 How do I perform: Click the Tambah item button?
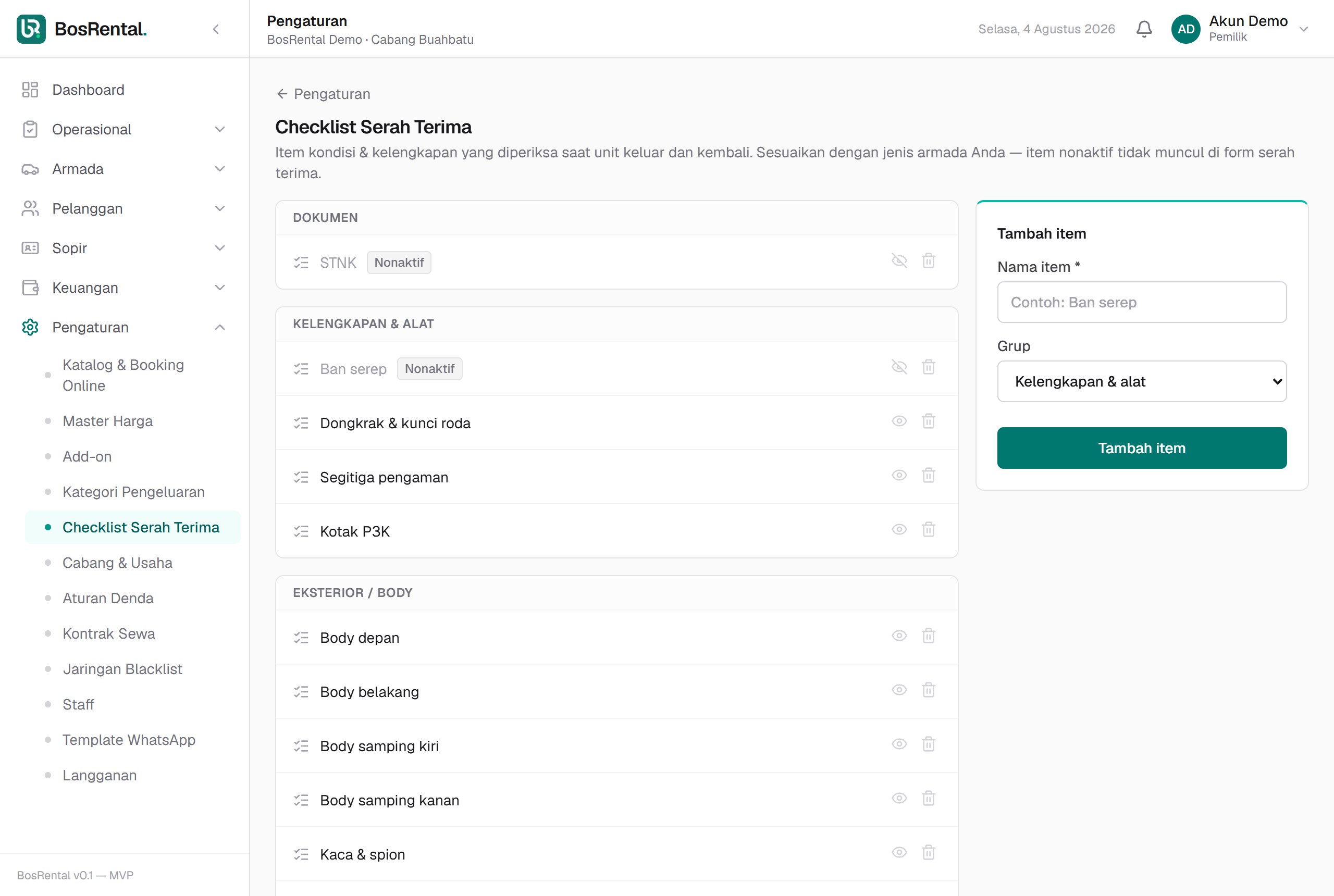click(x=1141, y=448)
